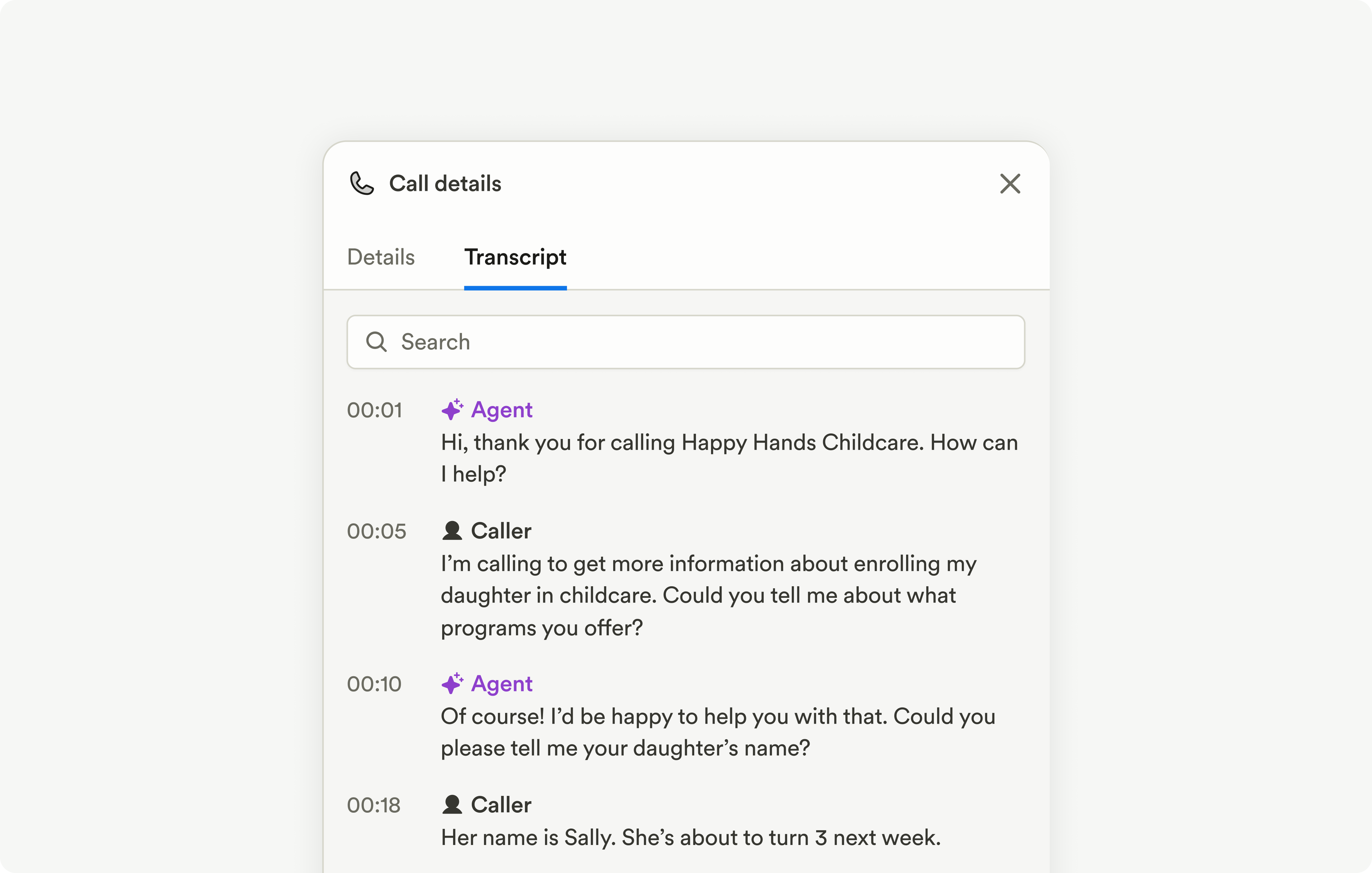Click the purple Agent label at 00:01
Screen dimensions: 1372x873
501,409
